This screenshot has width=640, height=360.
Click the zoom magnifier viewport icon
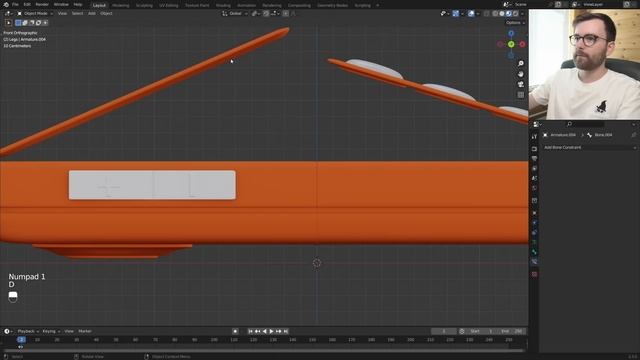(x=520, y=64)
